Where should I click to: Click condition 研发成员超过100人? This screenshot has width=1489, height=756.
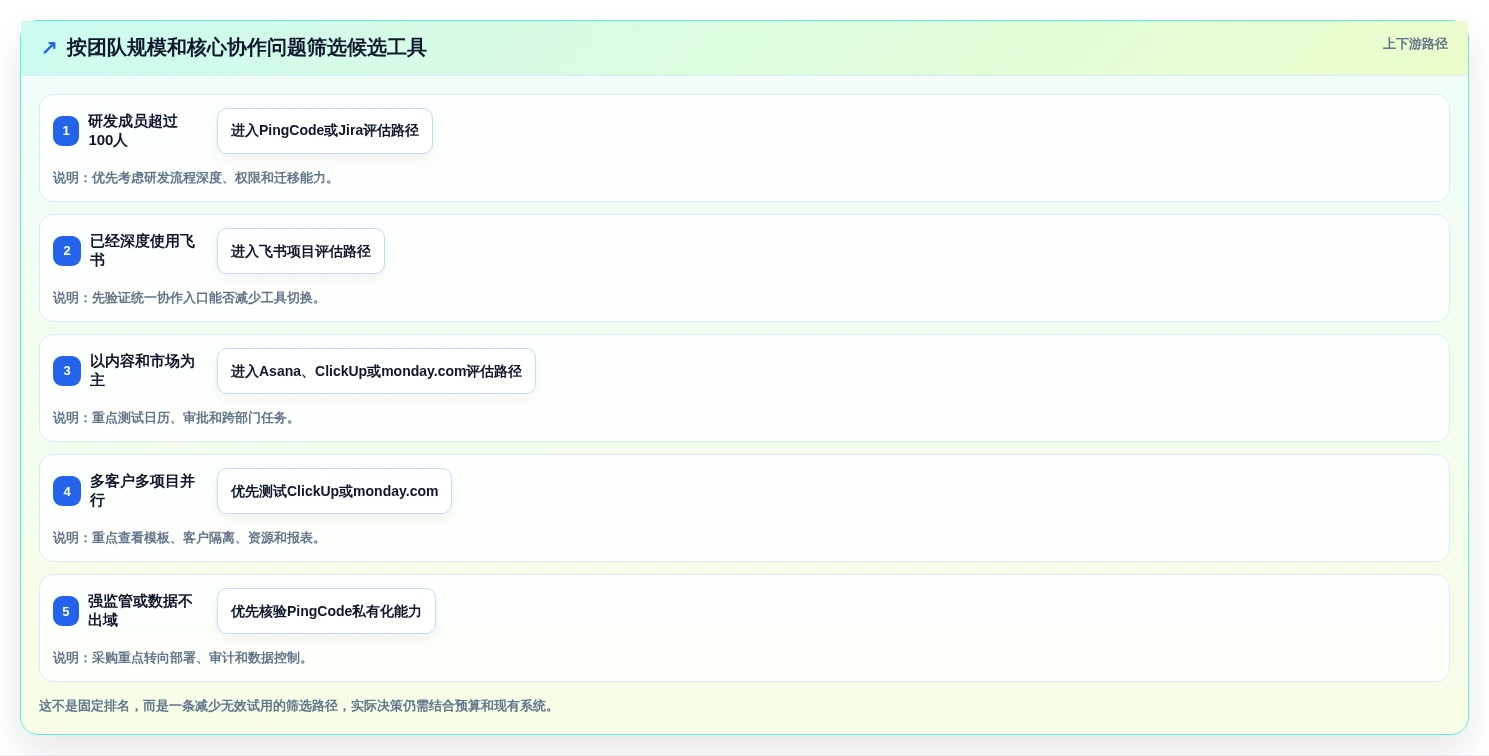[133, 131]
